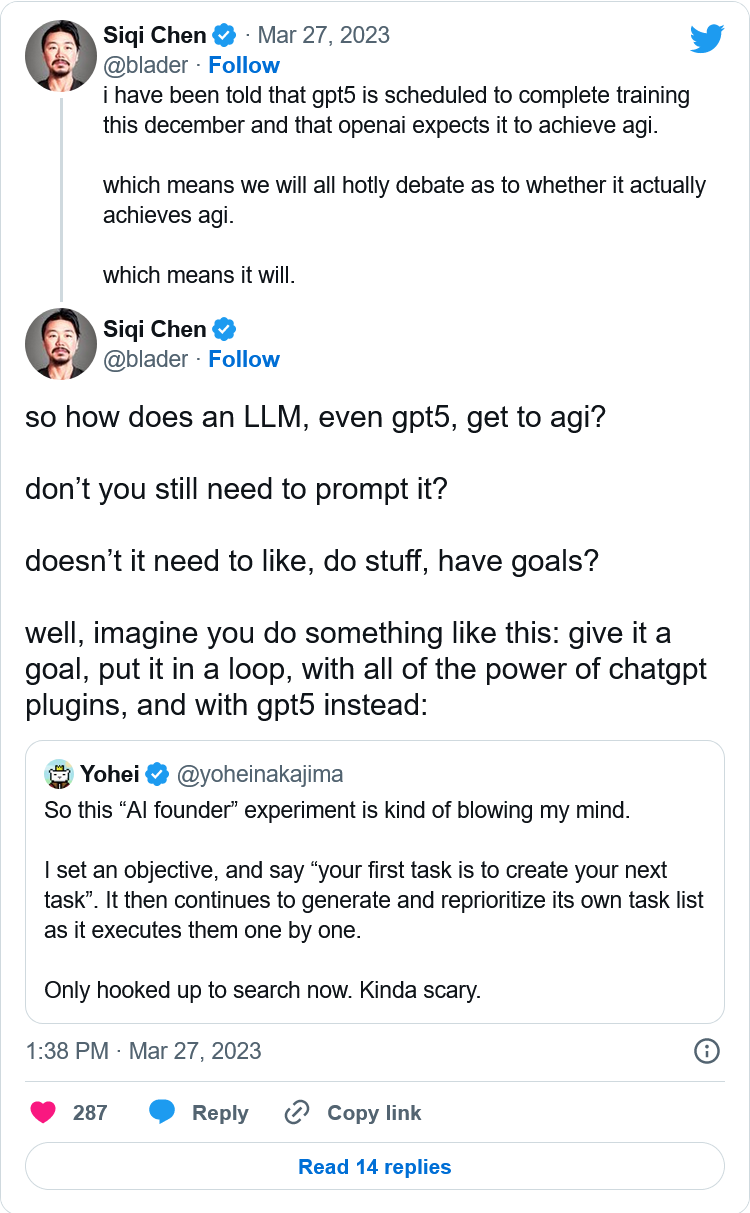Open the tweet info circle icon
Image resolution: width=750 pixels, height=1213 pixels.
tap(706, 1051)
